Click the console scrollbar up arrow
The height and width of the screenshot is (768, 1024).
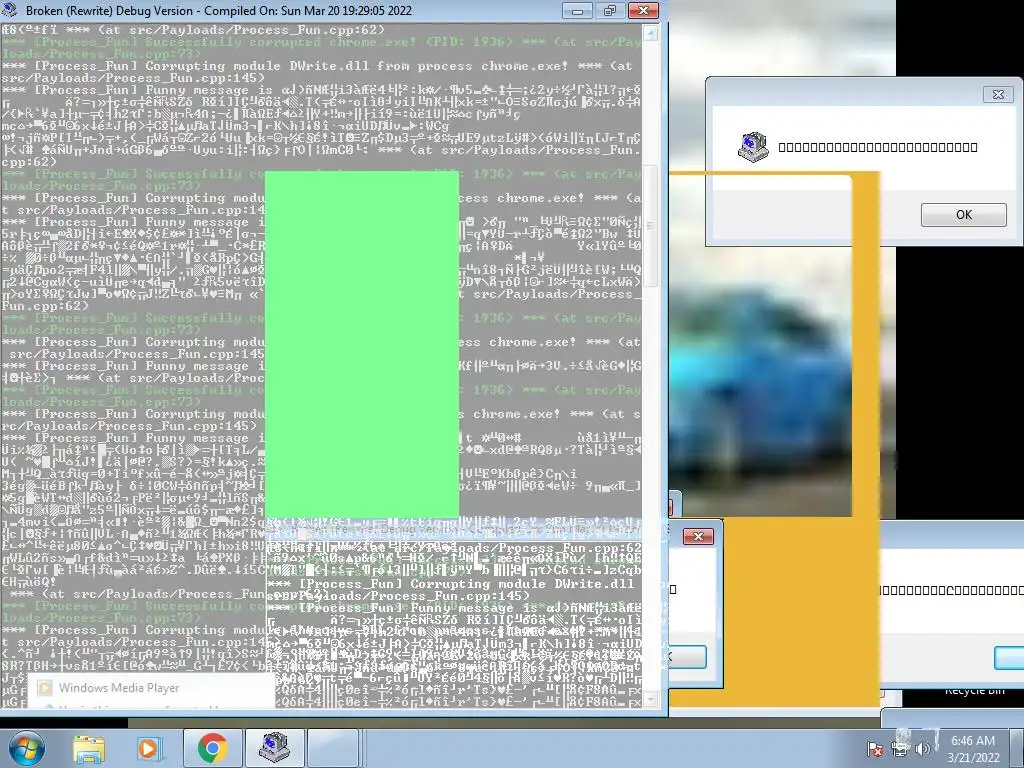650,33
